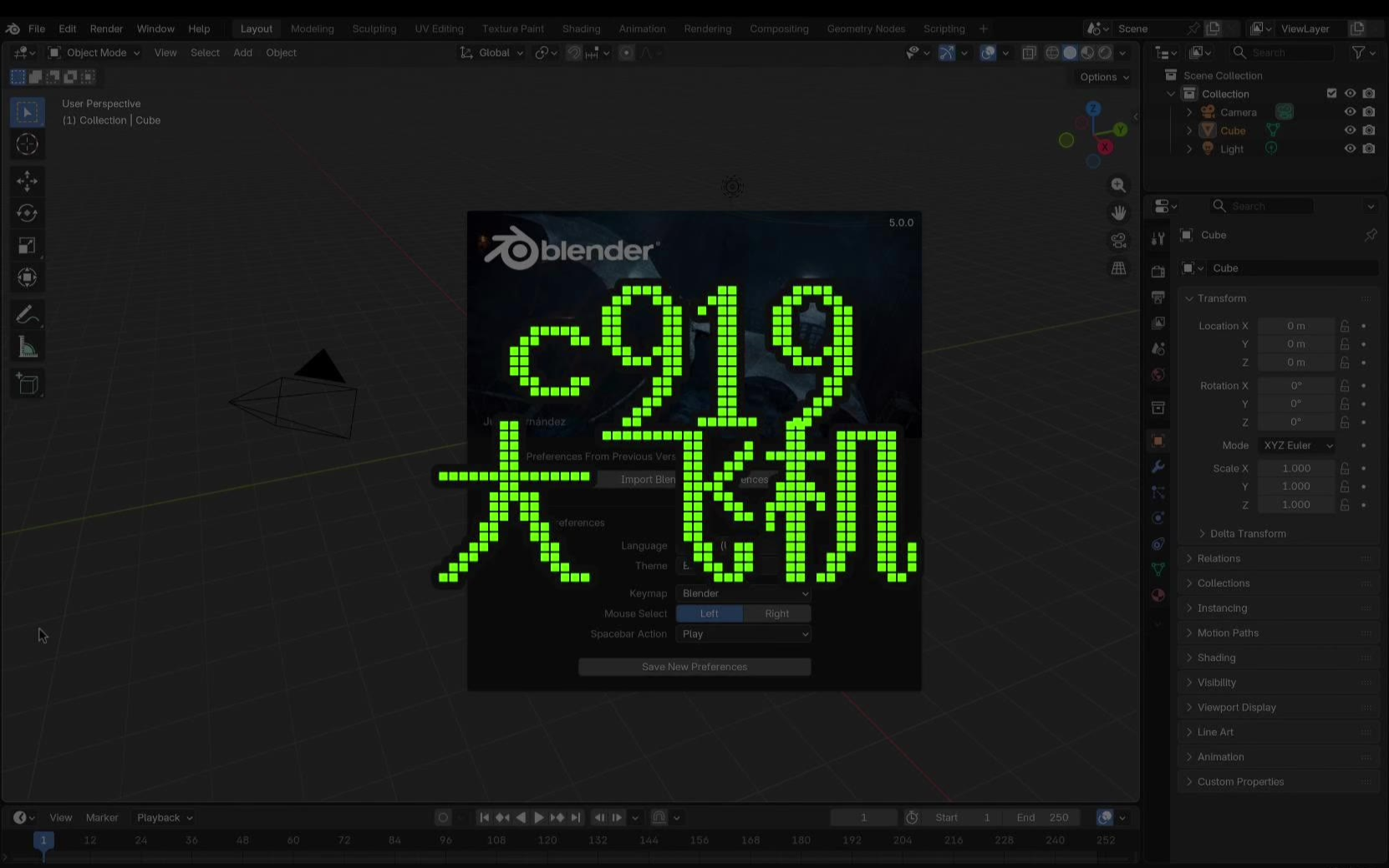The width and height of the screenshot is (1389, 868).
Task: Select Right for Mouse Select
Action: tap(776, 614)
